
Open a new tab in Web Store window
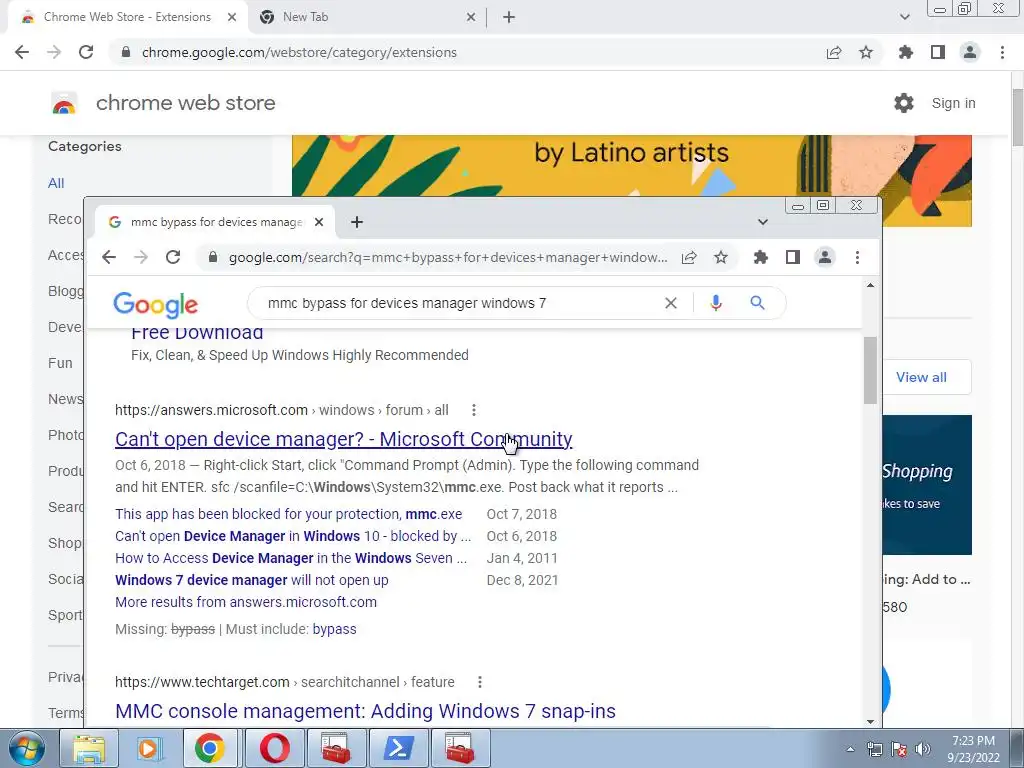coord(509,17)
